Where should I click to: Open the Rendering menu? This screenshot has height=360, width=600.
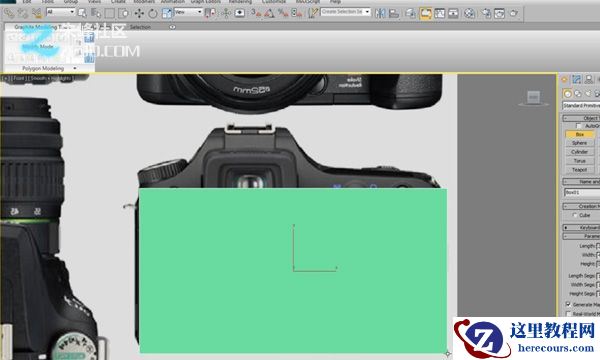(240, 2)
